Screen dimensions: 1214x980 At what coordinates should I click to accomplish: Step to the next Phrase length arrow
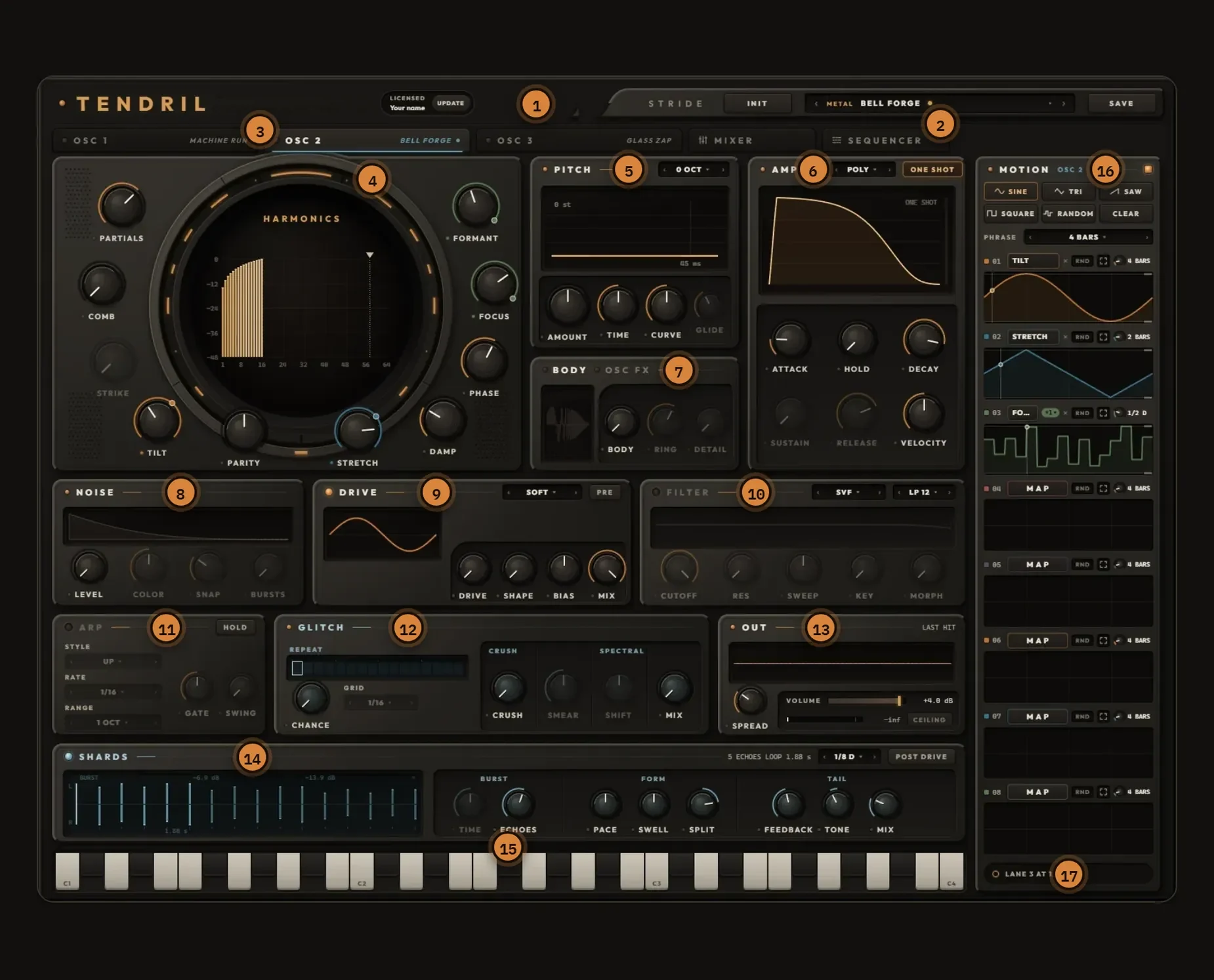[1146, 237]
